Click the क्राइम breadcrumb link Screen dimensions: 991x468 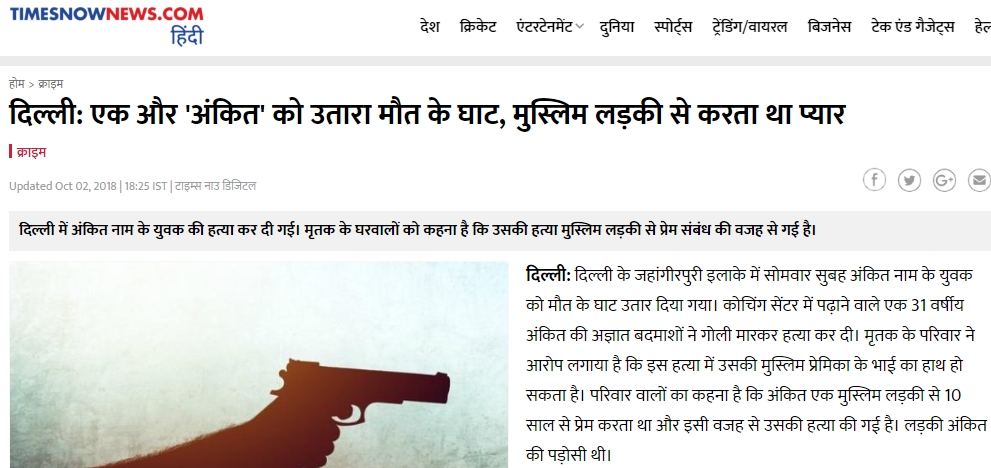51,83
